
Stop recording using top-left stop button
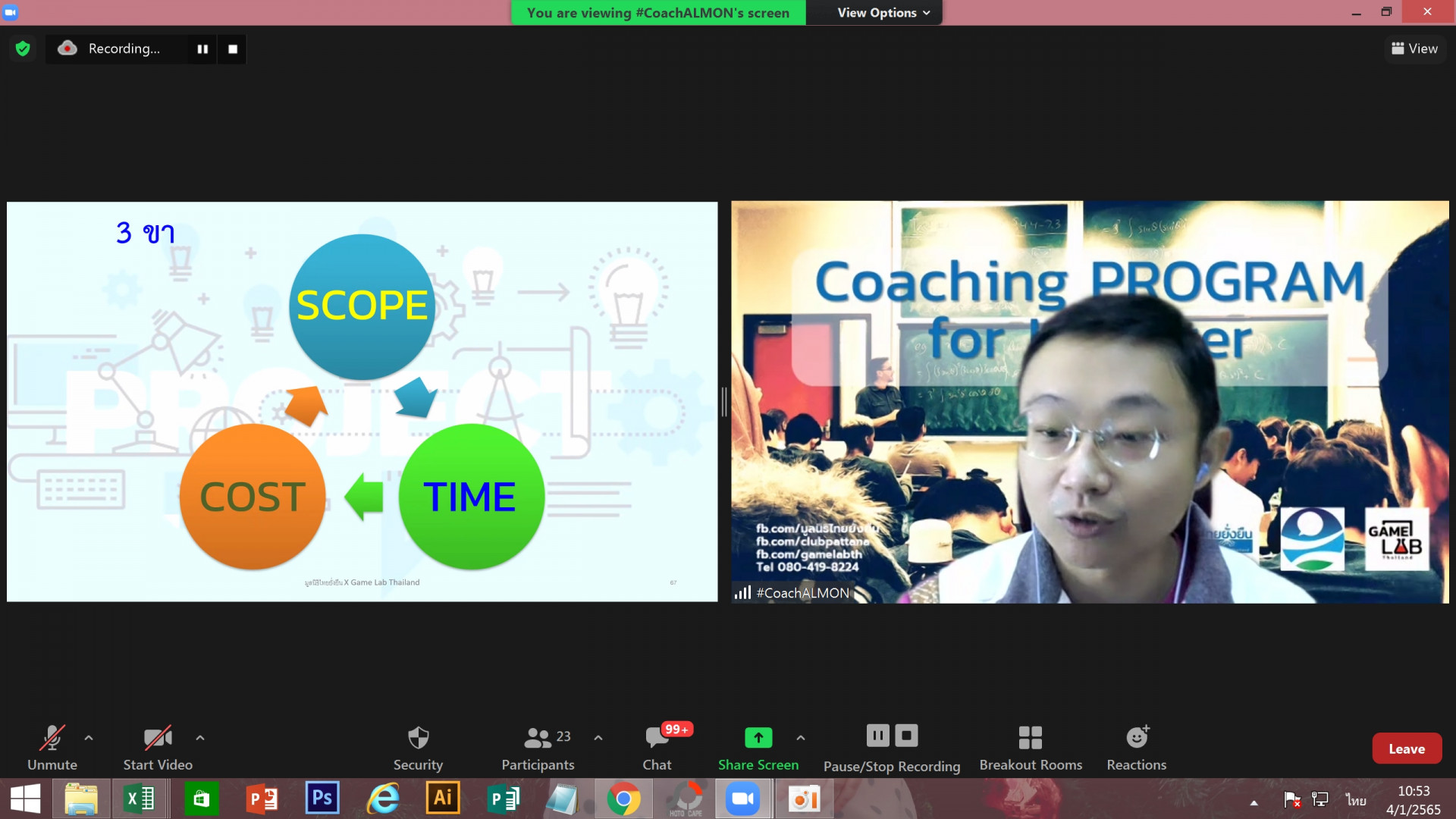pos(233,49)
